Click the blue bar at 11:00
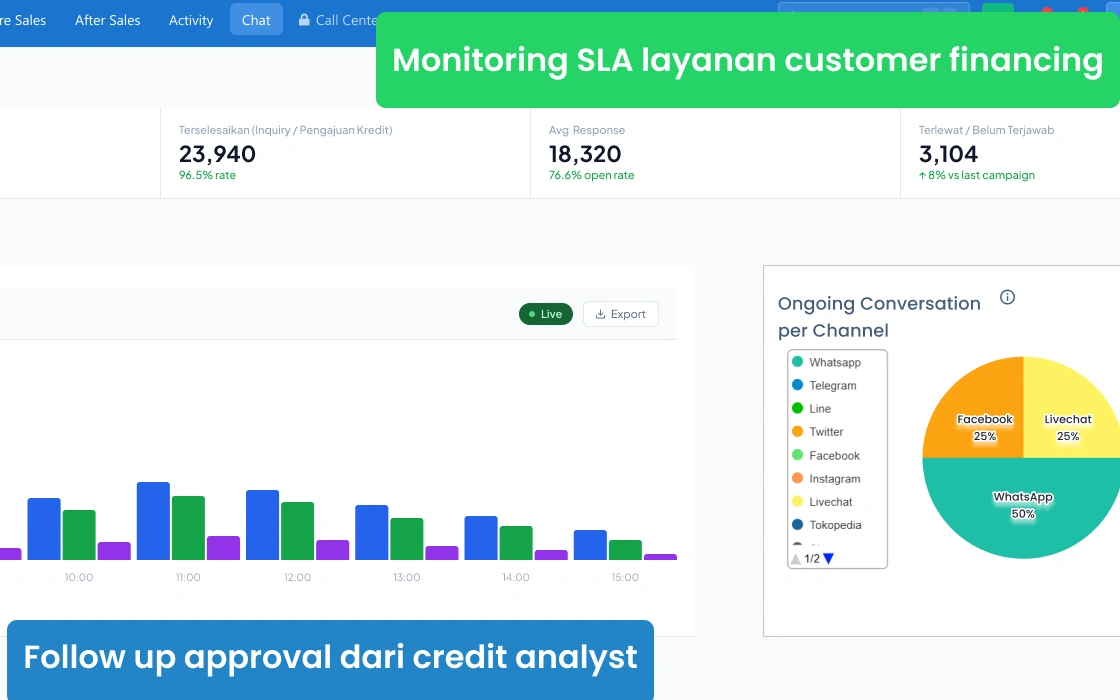The width and height of the screenshot is (1120, 700). coord(154,521)
